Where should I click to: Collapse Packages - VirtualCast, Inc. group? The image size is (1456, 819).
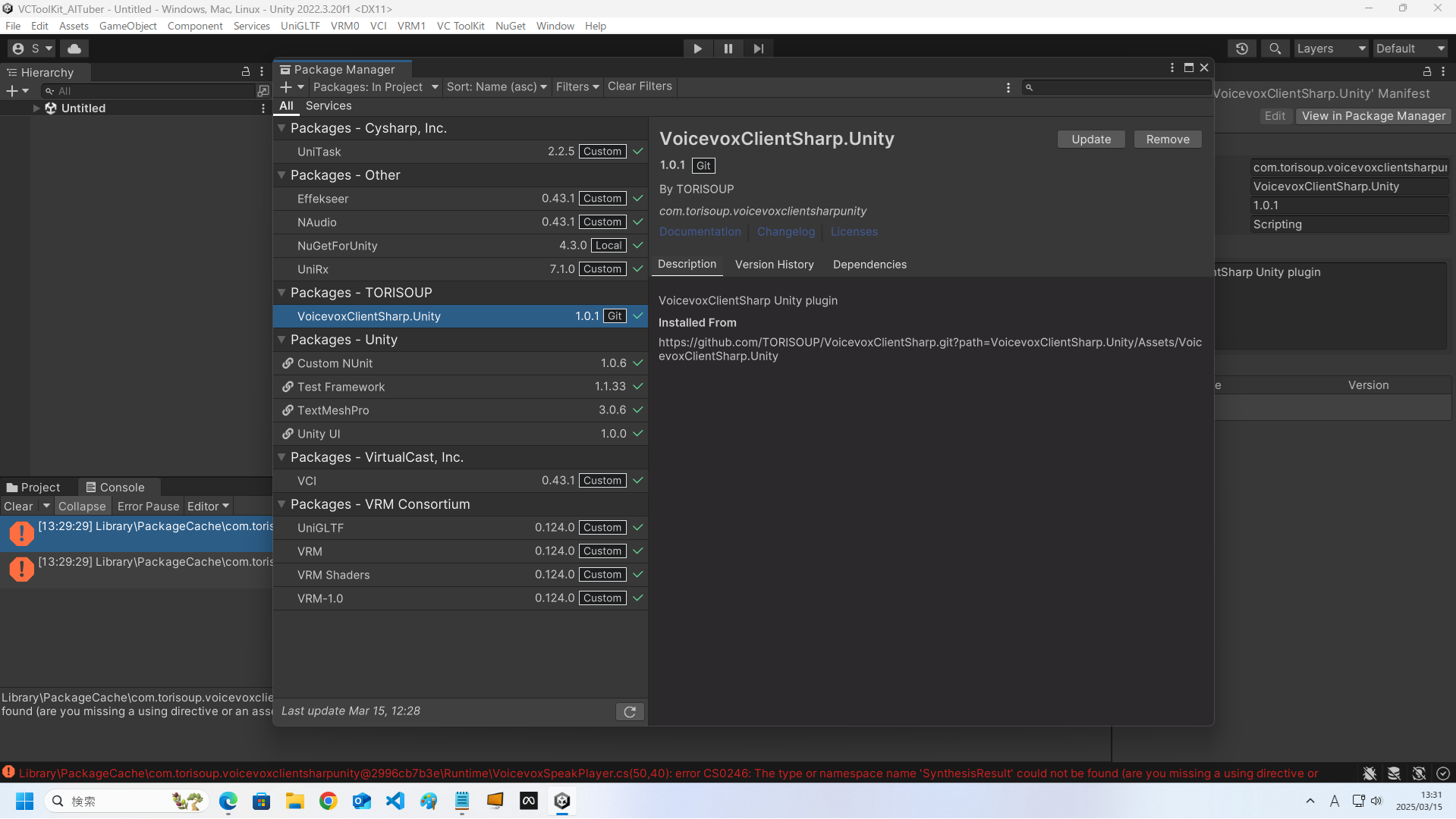point(281,457)
